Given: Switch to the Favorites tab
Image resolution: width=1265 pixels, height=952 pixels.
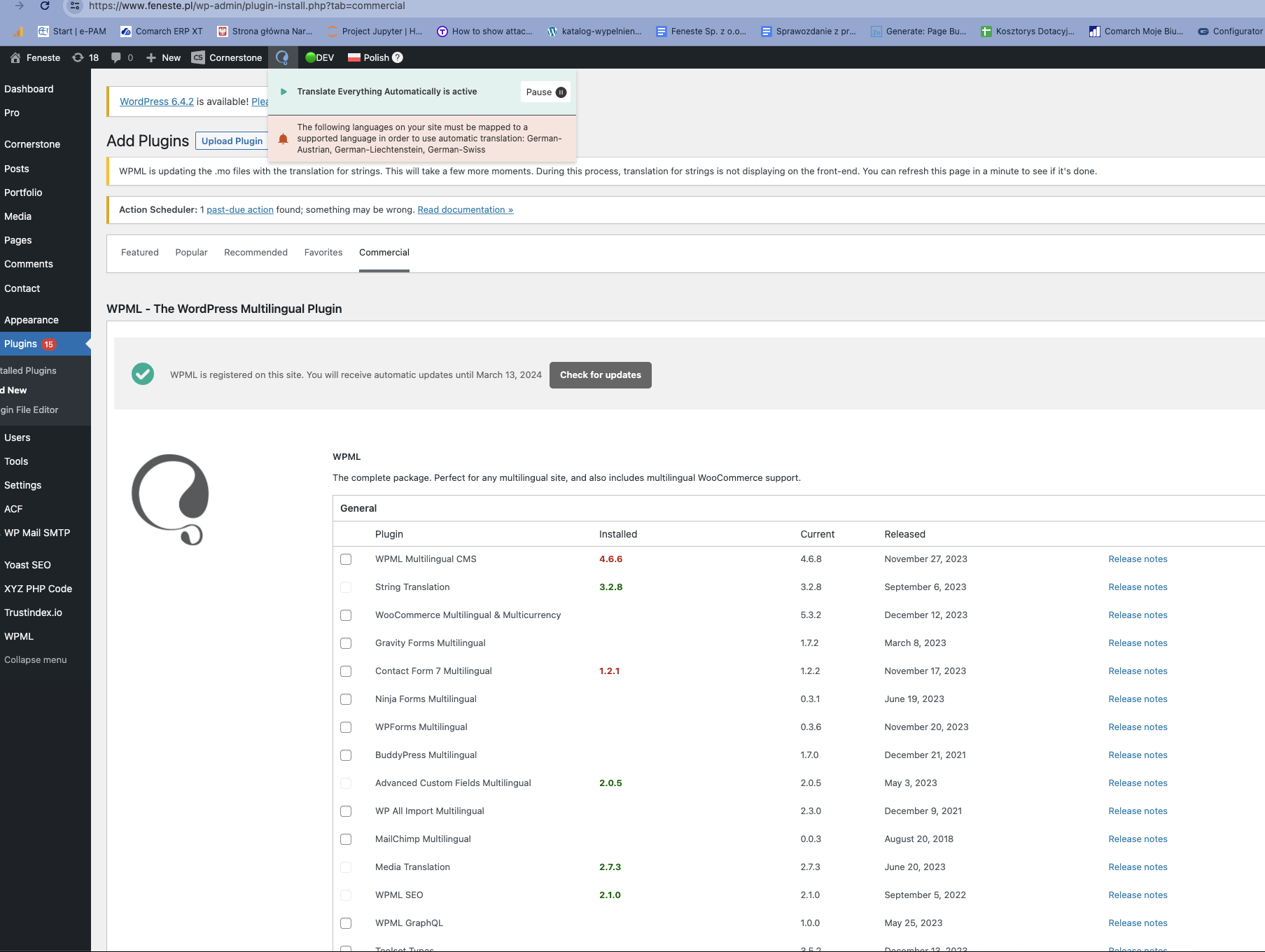Looking at the screenshot, I should 323,252.
